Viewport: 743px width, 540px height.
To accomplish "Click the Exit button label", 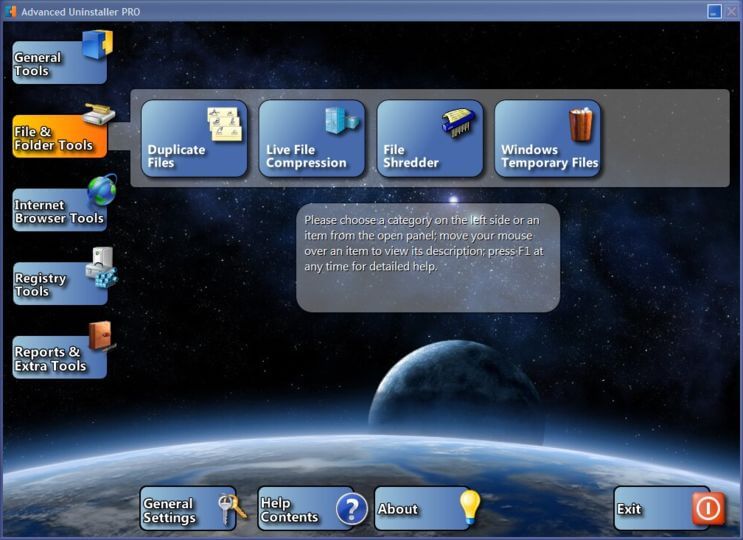I will [x=628, y=509].
